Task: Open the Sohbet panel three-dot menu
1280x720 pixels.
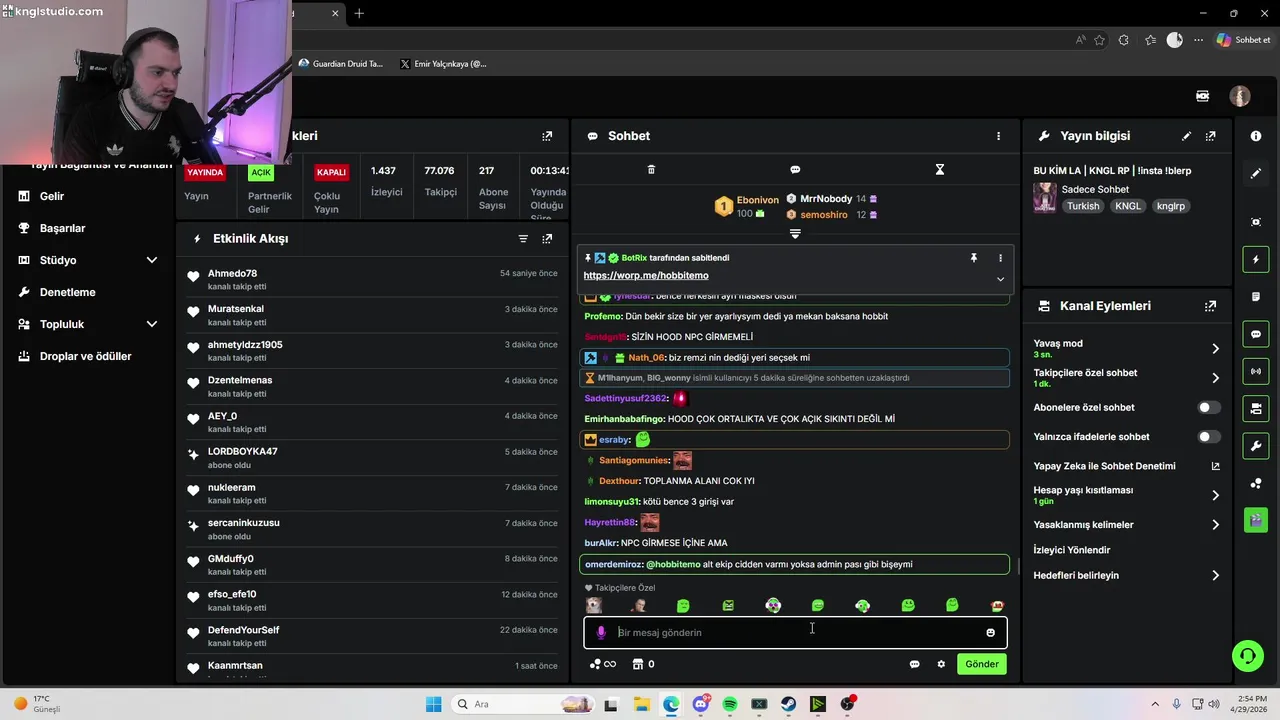Action: point(998,136)
